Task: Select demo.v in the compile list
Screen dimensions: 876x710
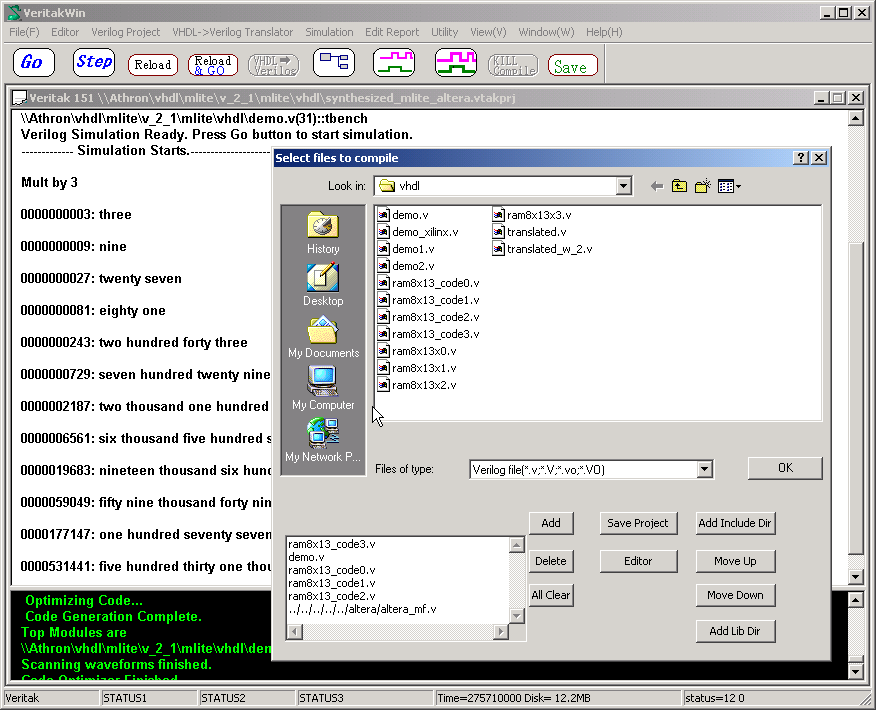Action: tap(306, 557)
